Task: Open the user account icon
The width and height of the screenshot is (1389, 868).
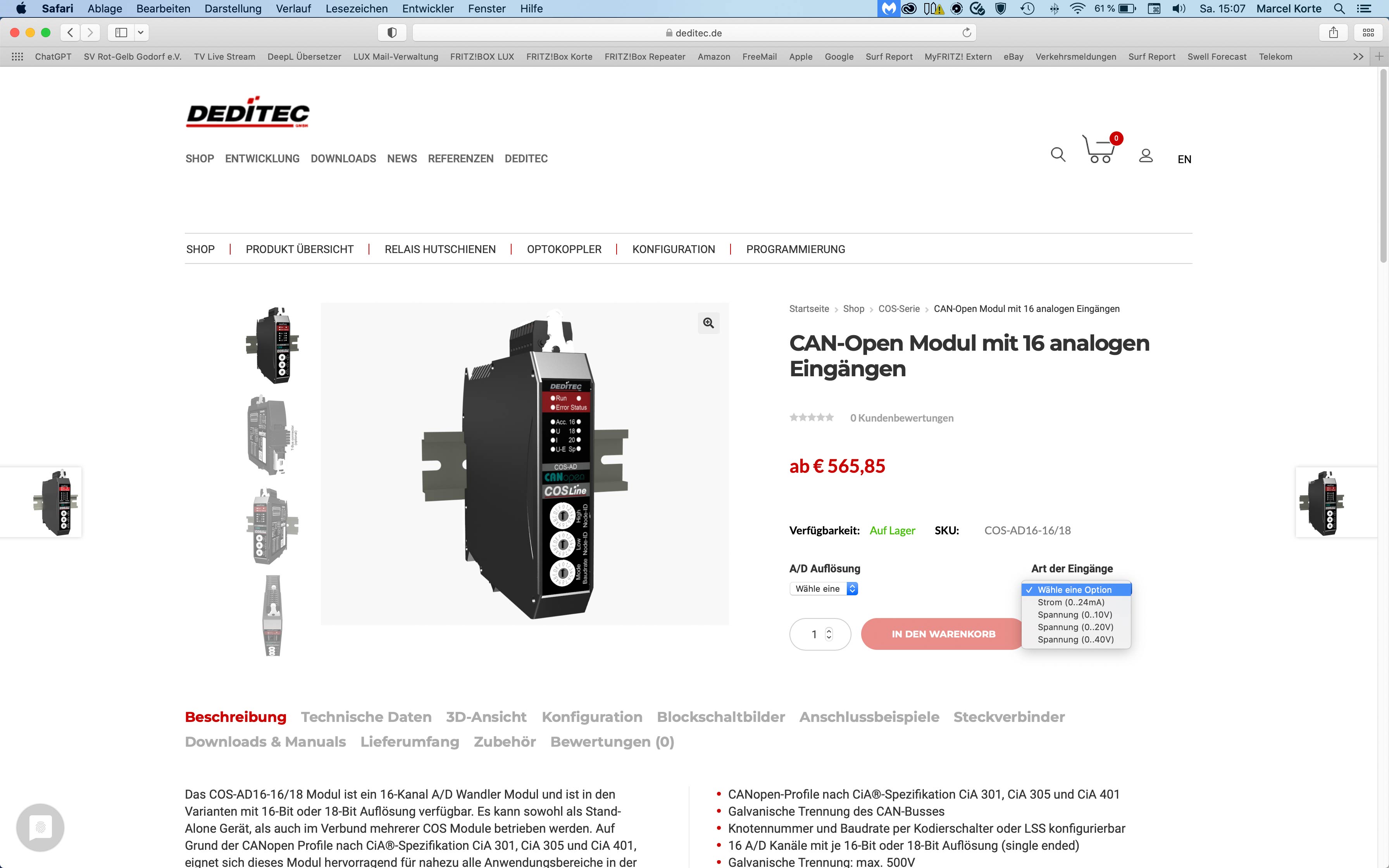Action: tap(1146, 155)
